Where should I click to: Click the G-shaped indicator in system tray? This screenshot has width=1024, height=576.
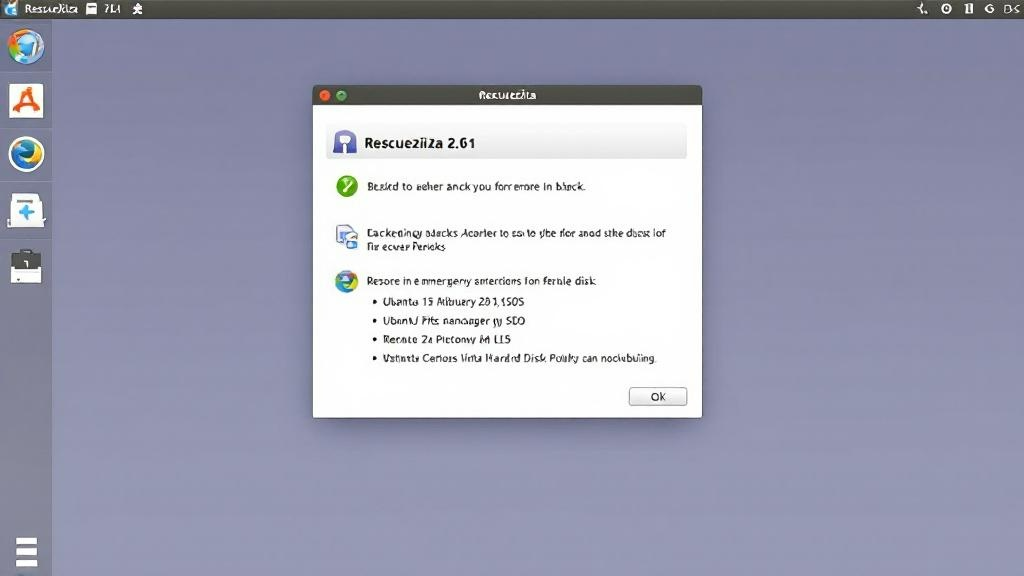(989, 8)
